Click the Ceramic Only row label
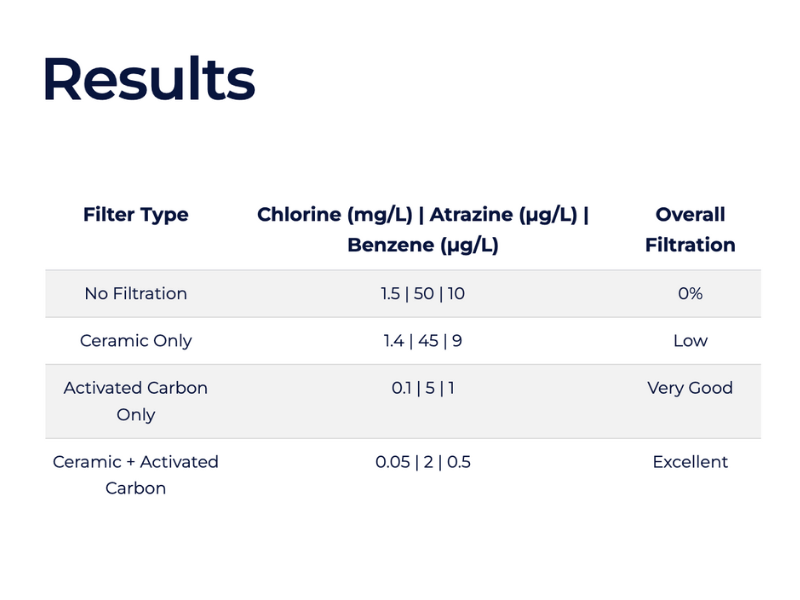This screenshot has width=800, height=600. [x=136, y=341]
